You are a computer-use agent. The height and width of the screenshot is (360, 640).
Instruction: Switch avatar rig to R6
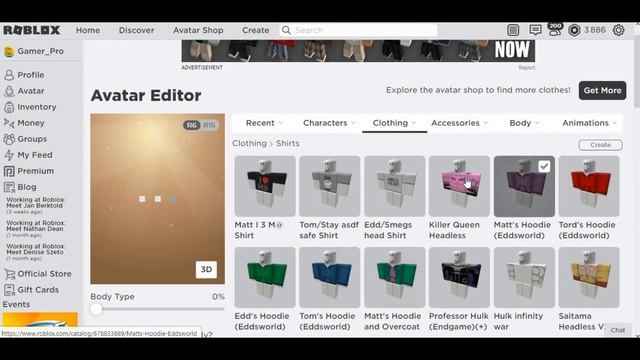pos(192,125)
